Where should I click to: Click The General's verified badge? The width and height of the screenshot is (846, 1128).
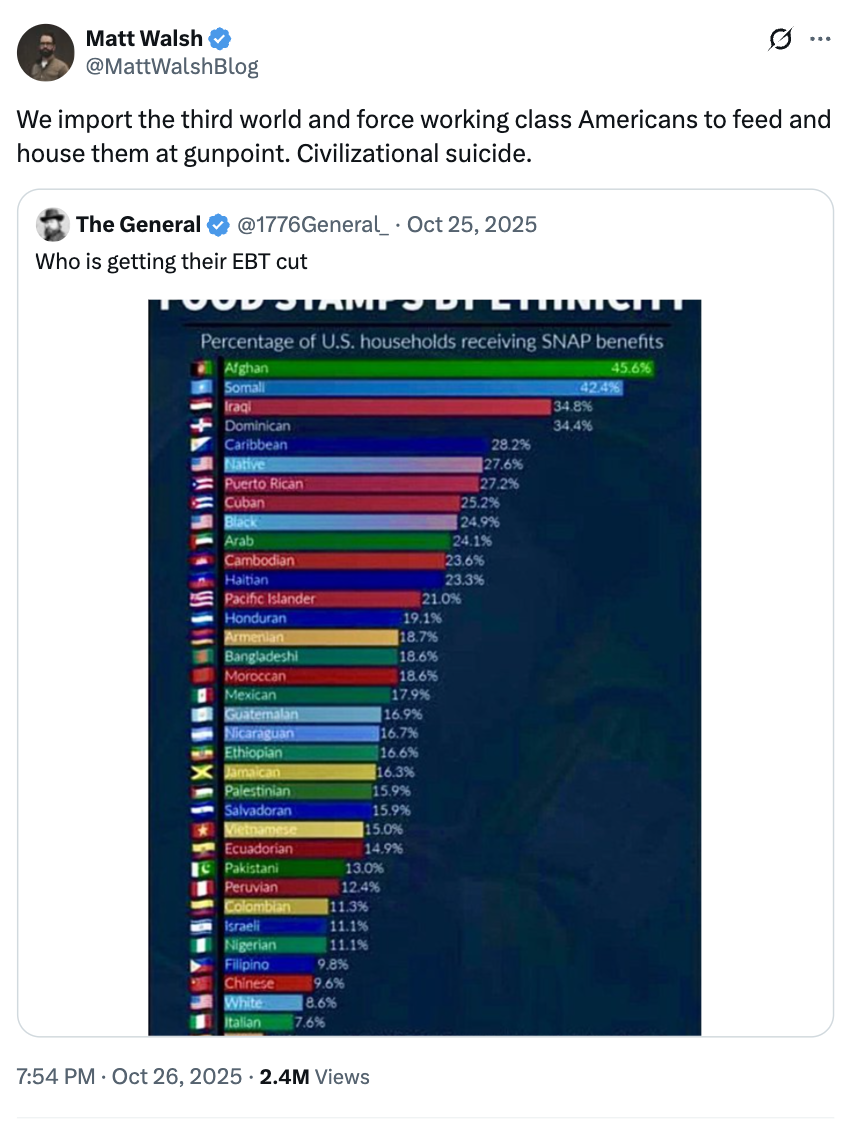coord(217,225)
